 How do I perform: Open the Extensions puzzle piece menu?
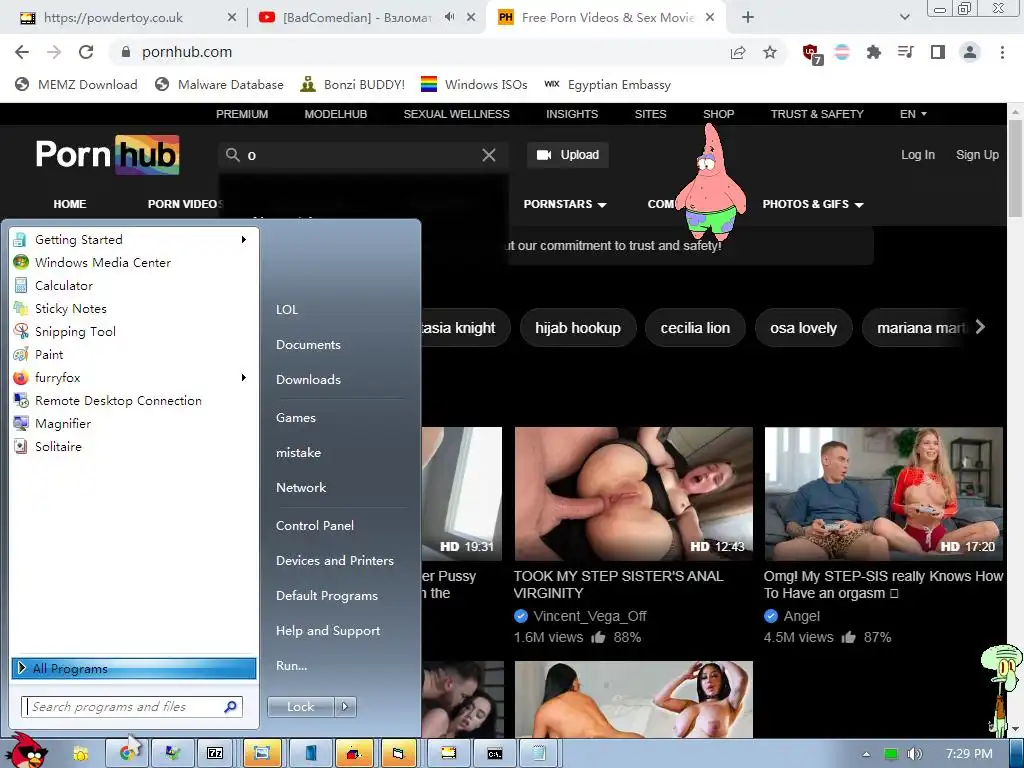[x=873, y=52]
